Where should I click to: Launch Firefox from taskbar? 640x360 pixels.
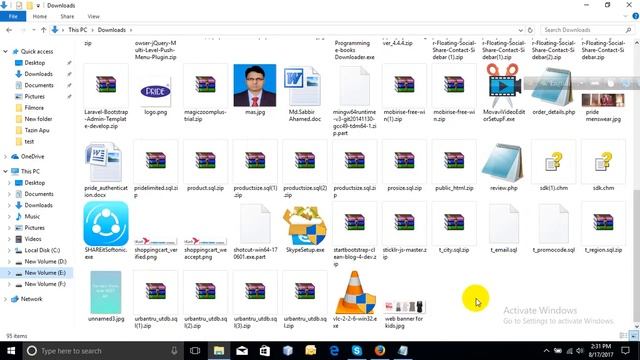coord(380,351)
